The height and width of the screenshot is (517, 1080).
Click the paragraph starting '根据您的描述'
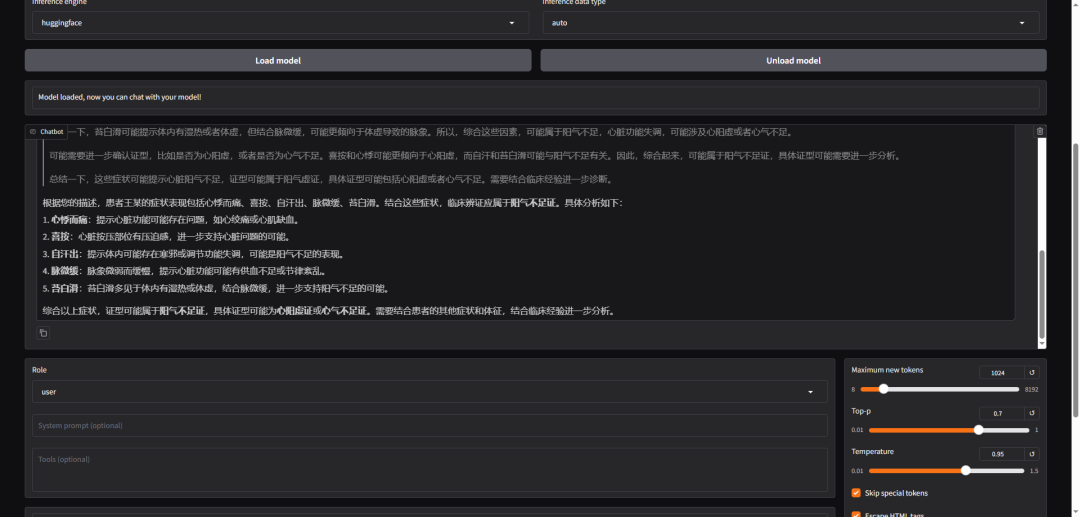[x=333, y=203]
